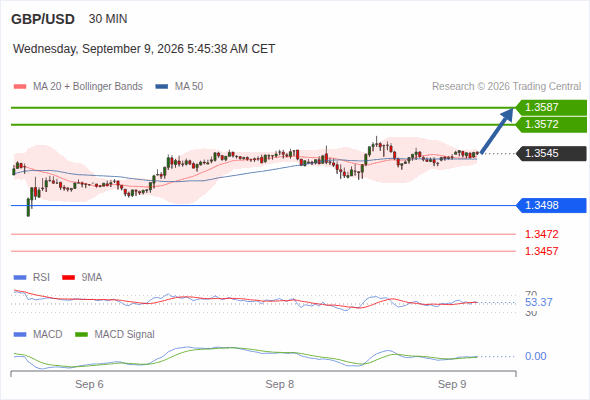Select the Sep 9 date axis marker
This screenshot has width=590, height=400.
click(x=452, y=385)
